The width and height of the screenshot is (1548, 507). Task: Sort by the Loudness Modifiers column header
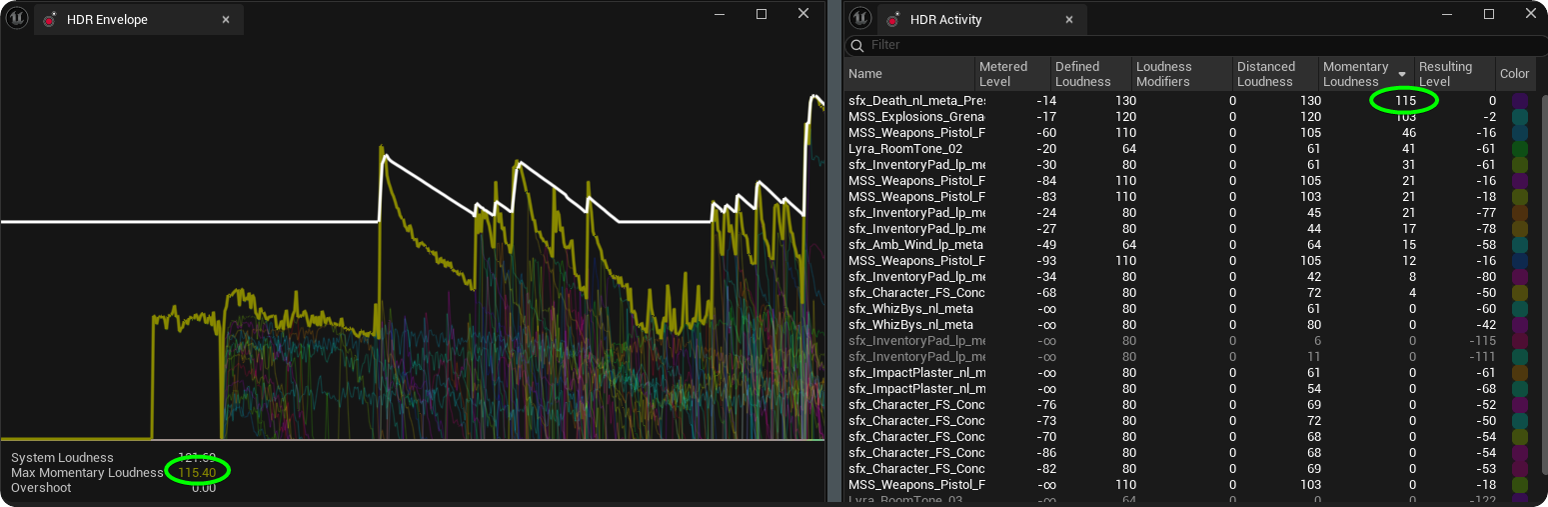coord(1181,74)
